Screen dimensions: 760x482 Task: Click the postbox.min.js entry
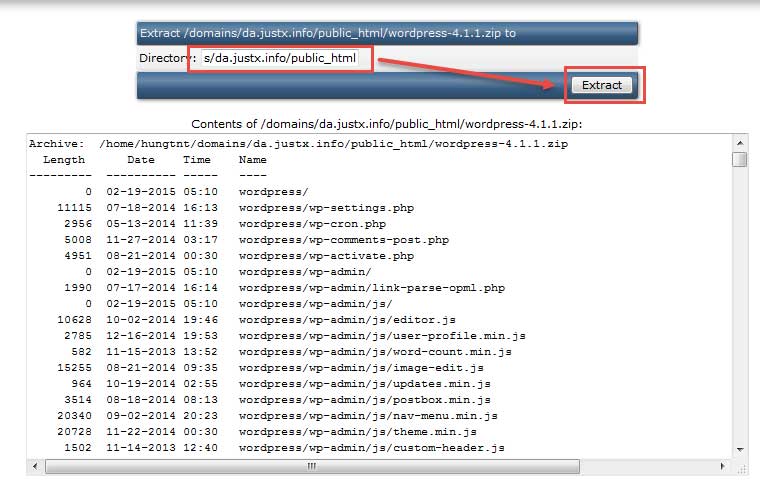pos(364,400)
